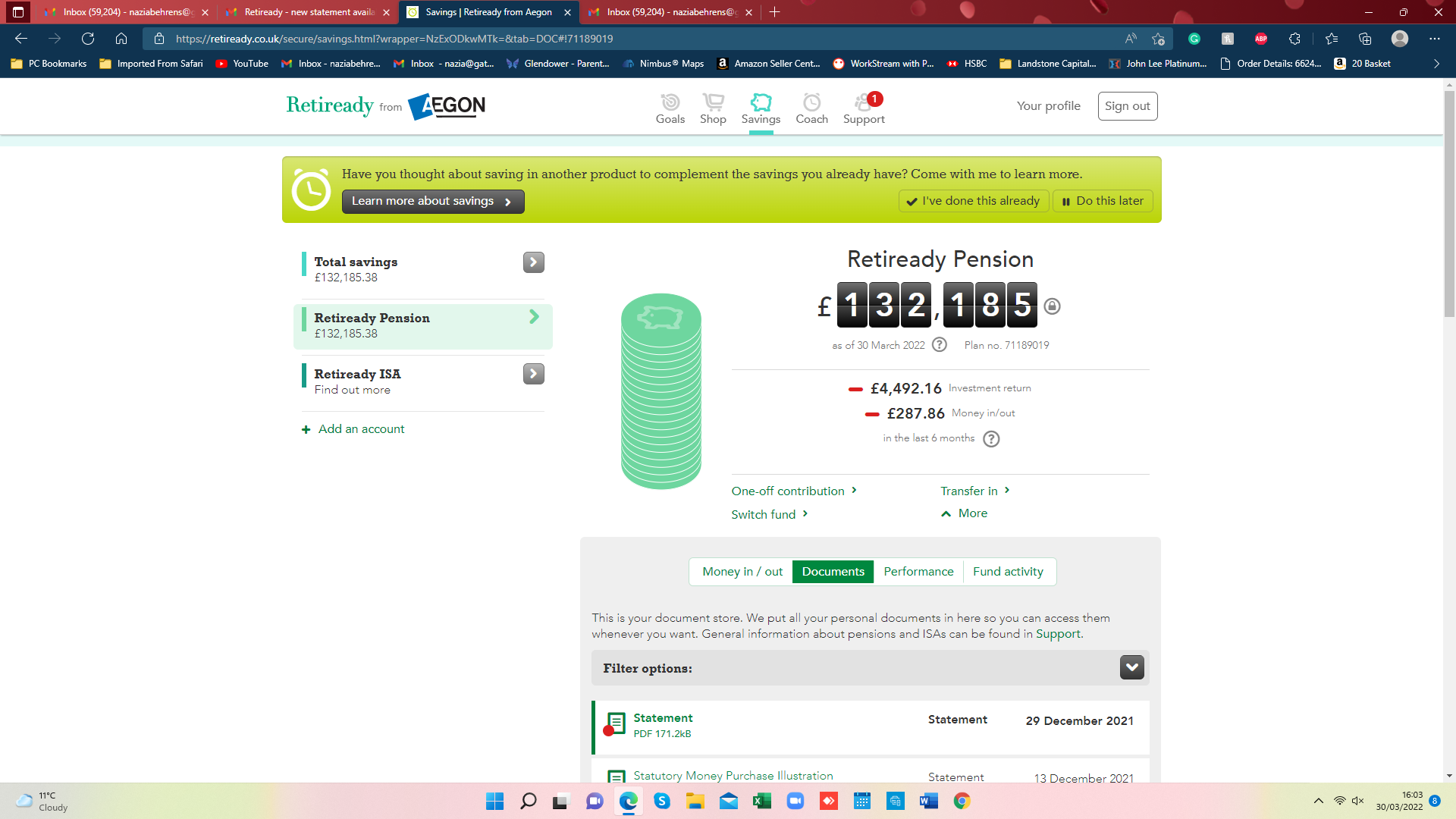Open Windows taskbar Search icon

pos(528,801)
